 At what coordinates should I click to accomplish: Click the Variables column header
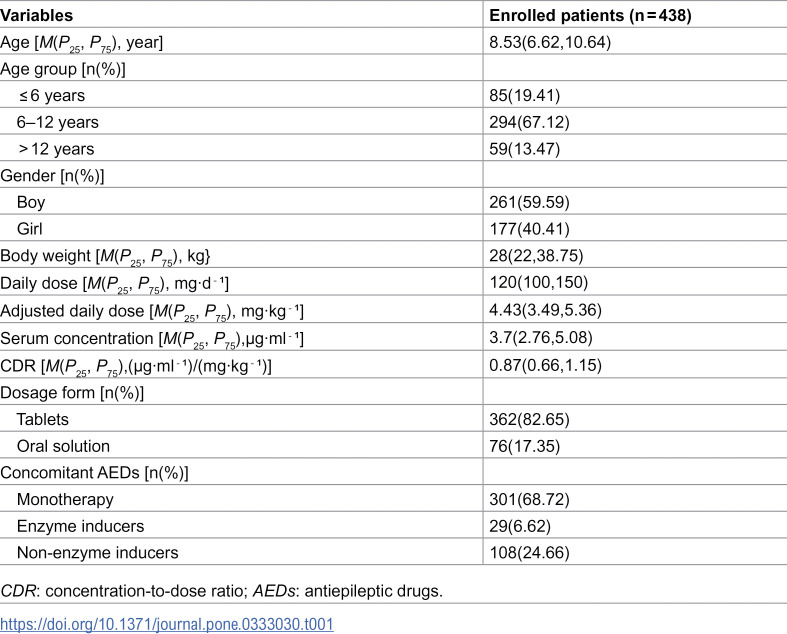tap(37, 16)
